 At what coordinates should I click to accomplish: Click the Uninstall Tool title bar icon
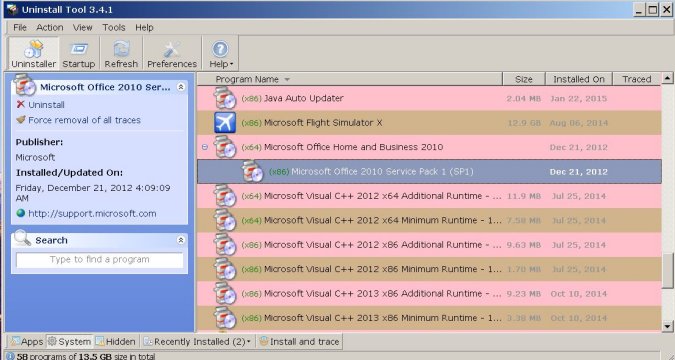pyautogui.click(x=12, y=9)
